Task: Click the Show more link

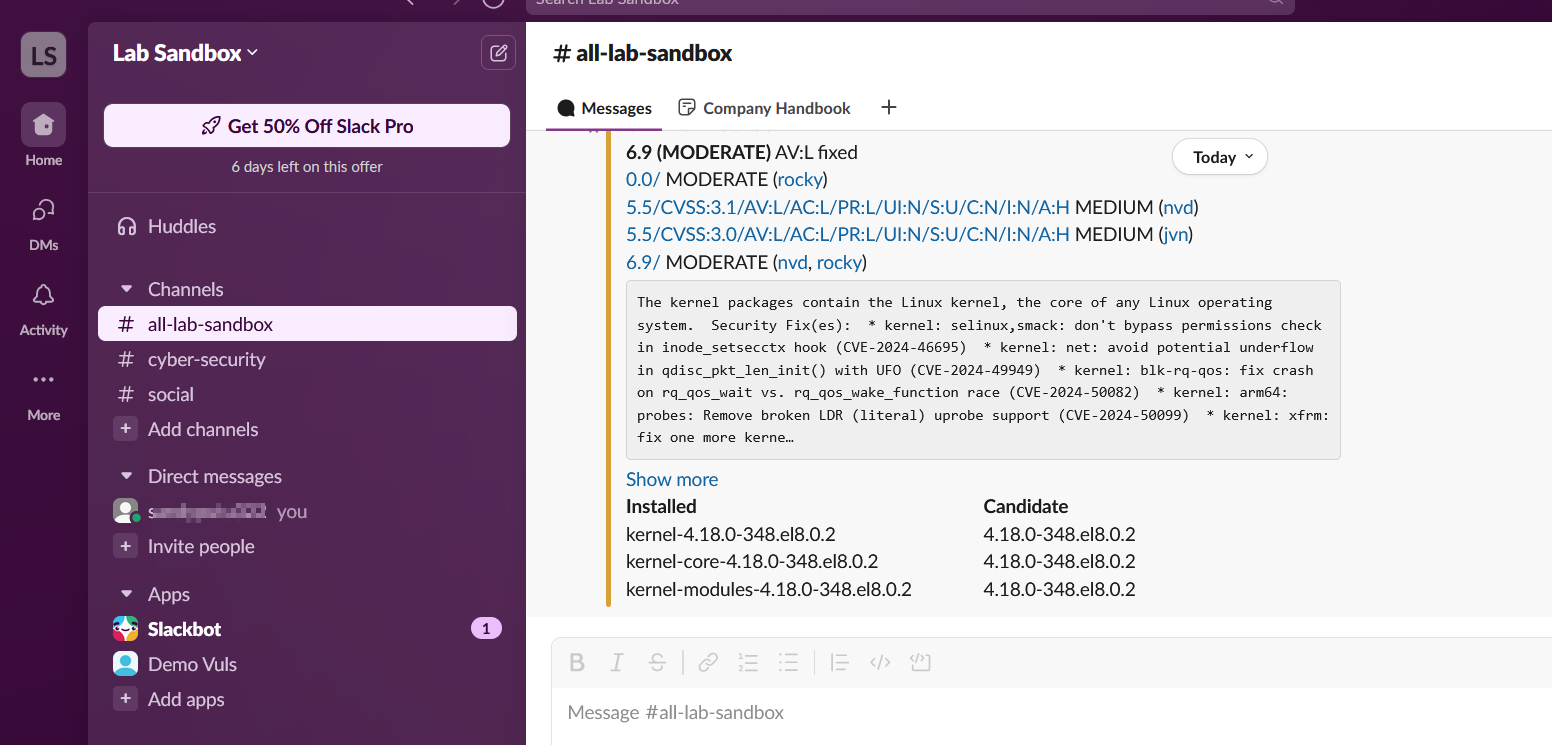Action: pos(672,479)
